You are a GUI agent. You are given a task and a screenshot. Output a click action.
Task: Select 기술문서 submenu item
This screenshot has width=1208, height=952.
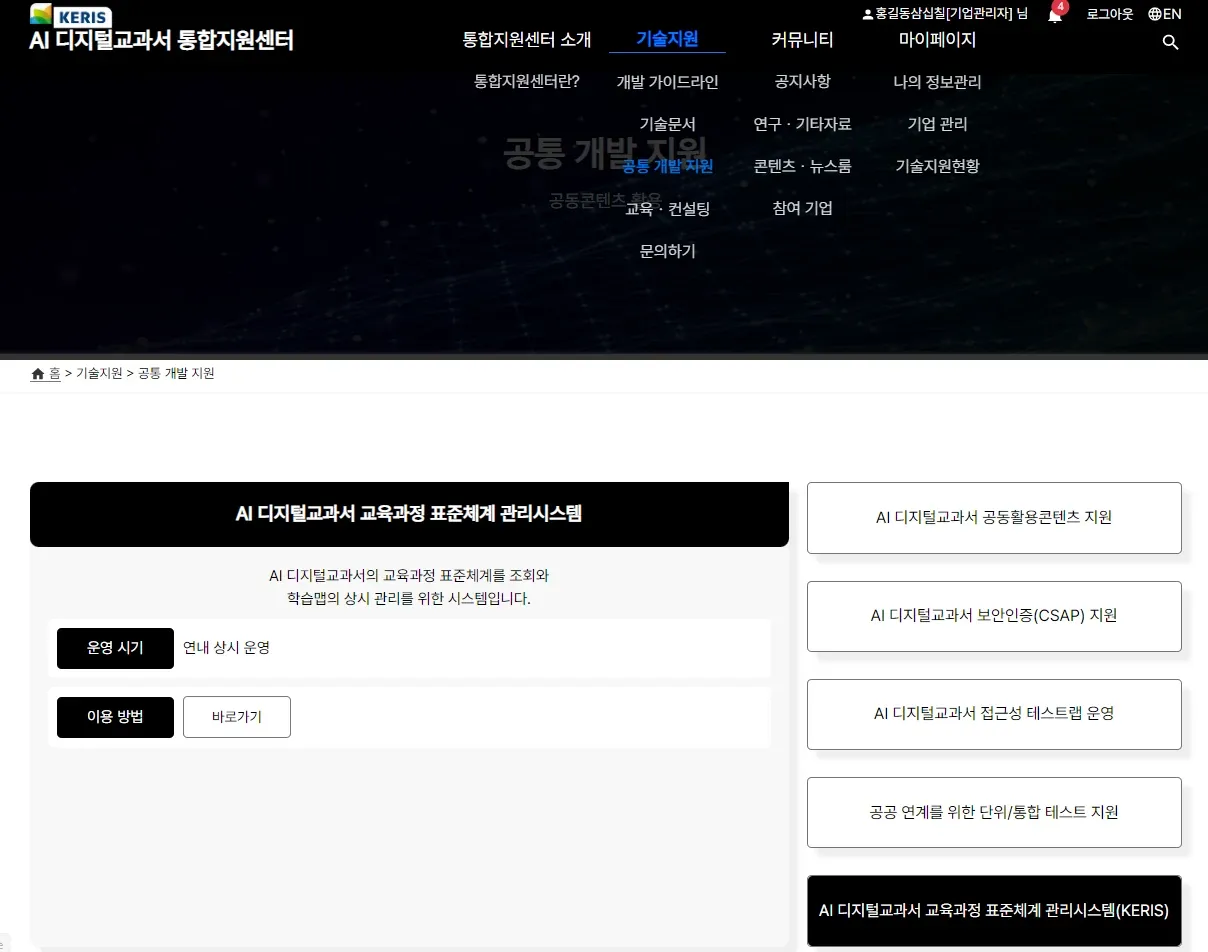coord(667,124)
